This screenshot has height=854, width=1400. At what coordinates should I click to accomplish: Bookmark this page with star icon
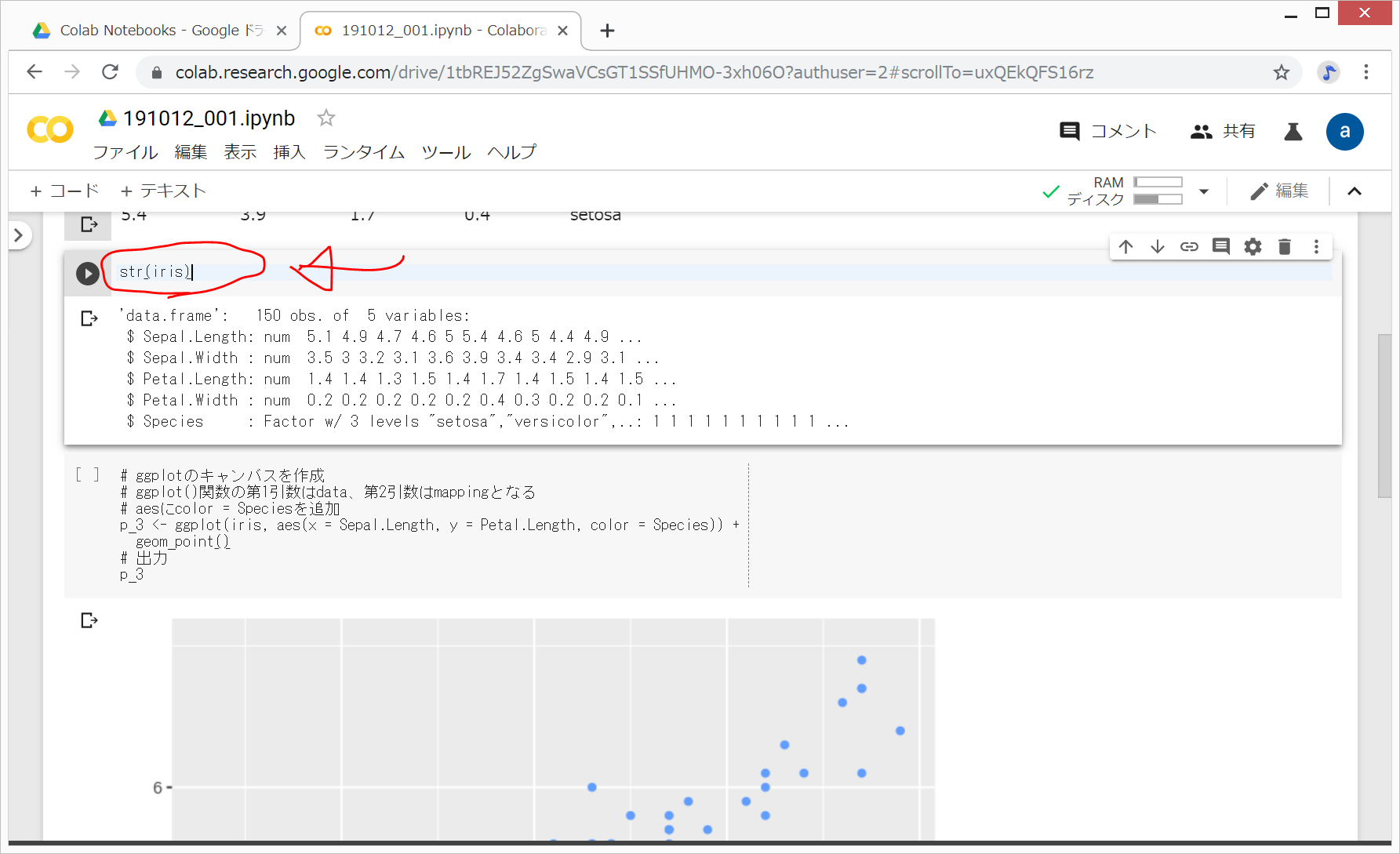coord(1281,72)
